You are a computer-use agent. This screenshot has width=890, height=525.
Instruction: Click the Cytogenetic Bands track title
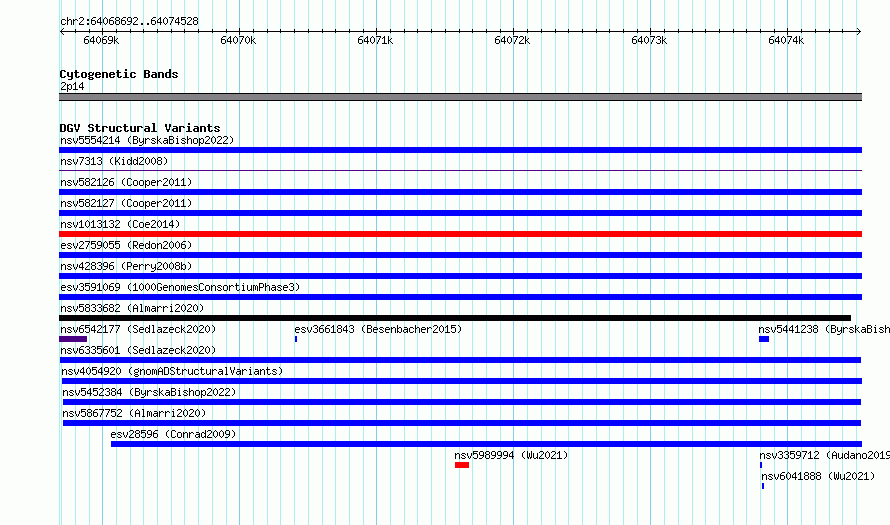119,74
